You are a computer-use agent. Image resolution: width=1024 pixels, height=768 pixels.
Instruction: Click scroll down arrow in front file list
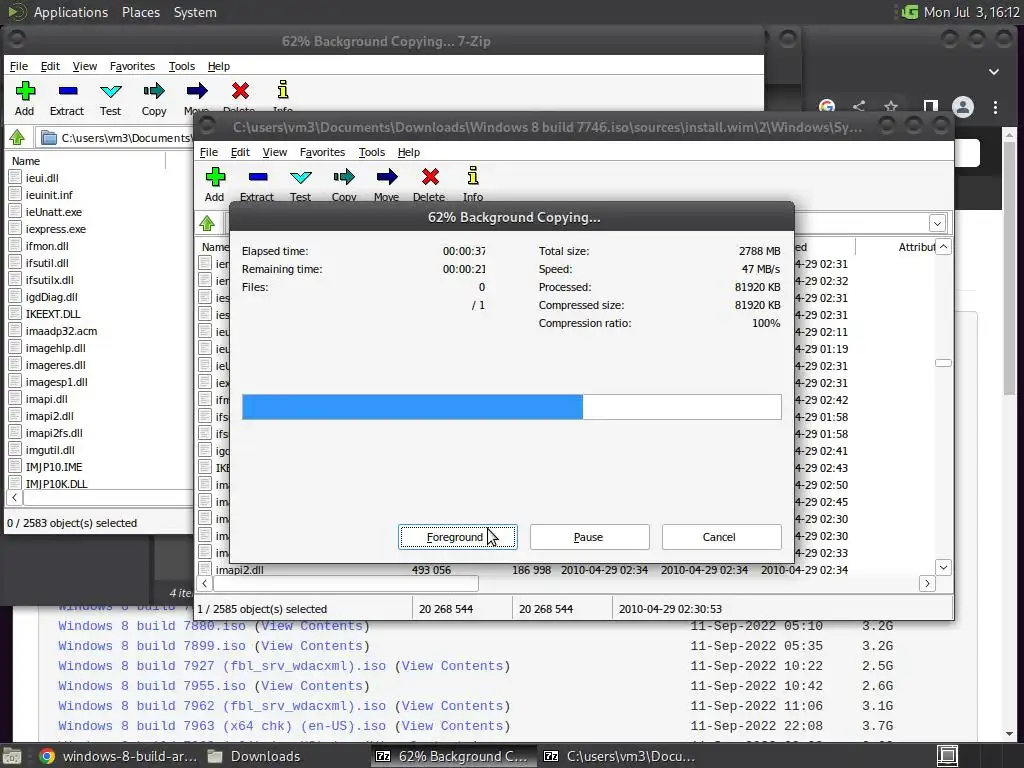(943, 567)
